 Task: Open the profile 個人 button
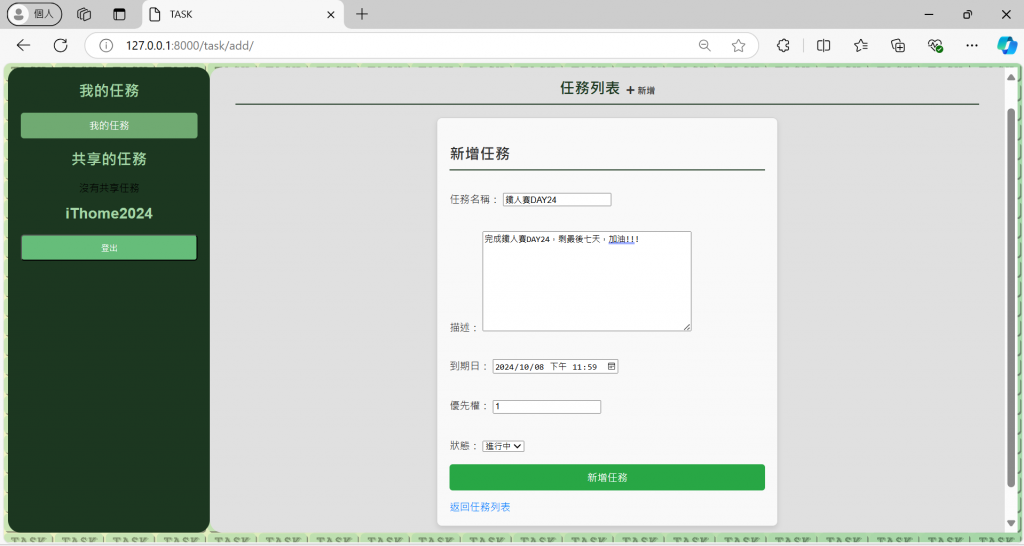point(34,14)
